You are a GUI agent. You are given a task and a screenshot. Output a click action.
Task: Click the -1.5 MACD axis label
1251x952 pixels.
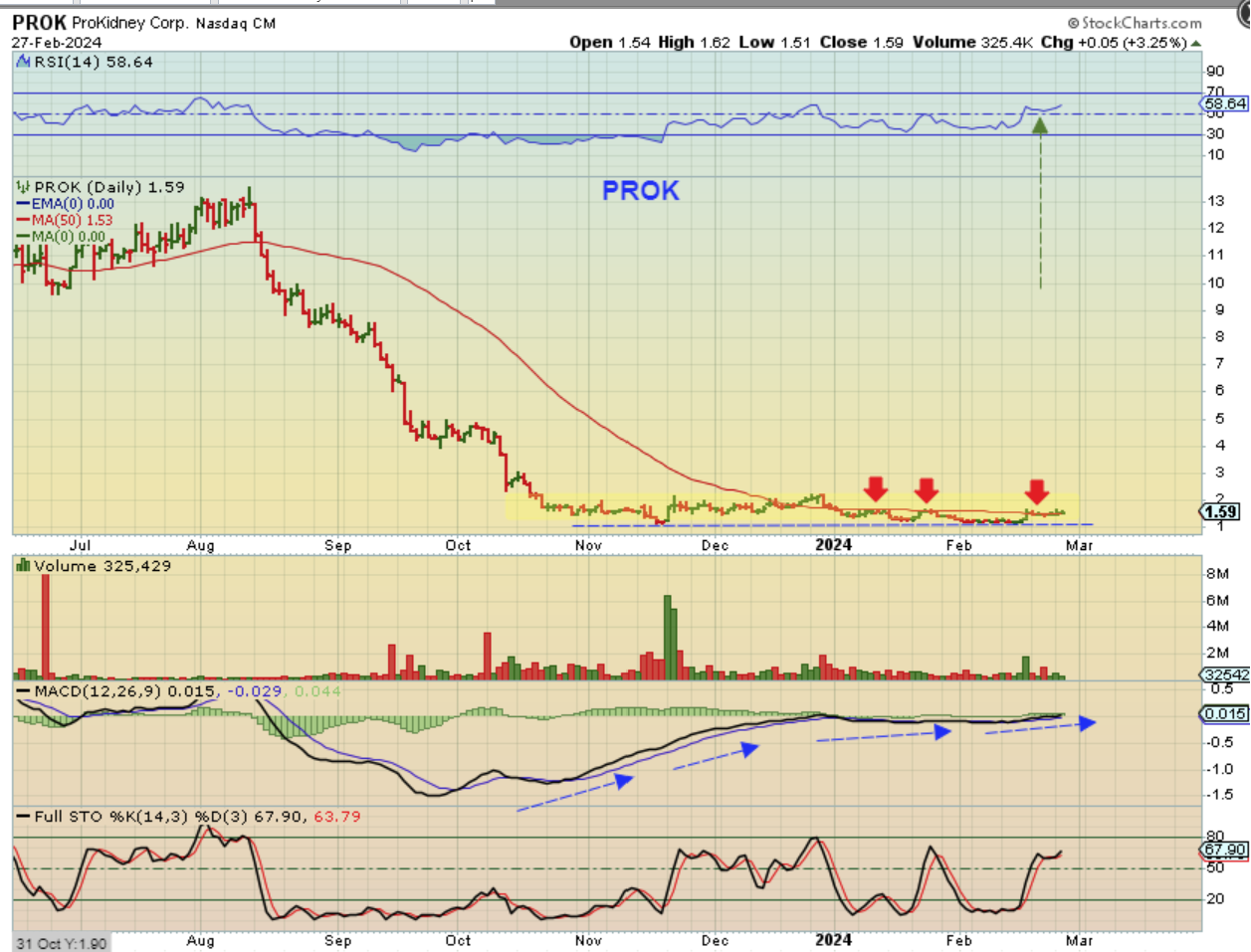click(1219, 795)
